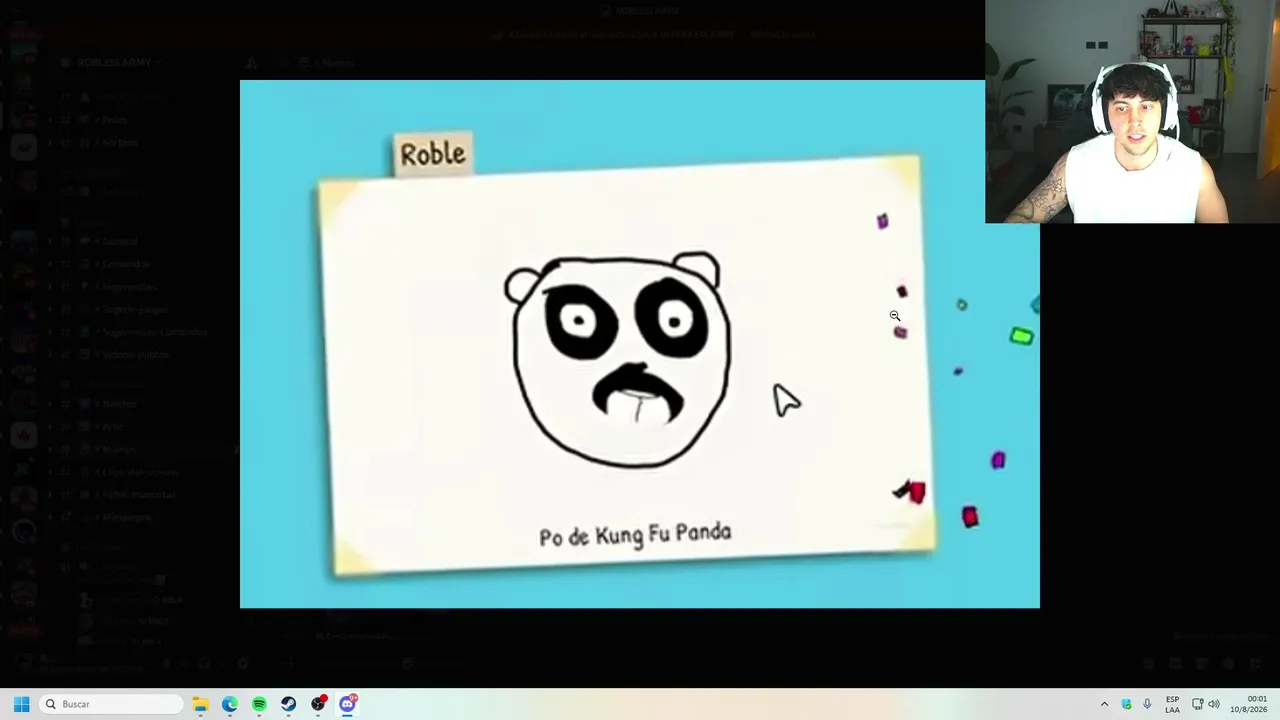Click the microphone tray icon
The image size is (1280, 720).
pyautogui.click(x=1147, y=704)
